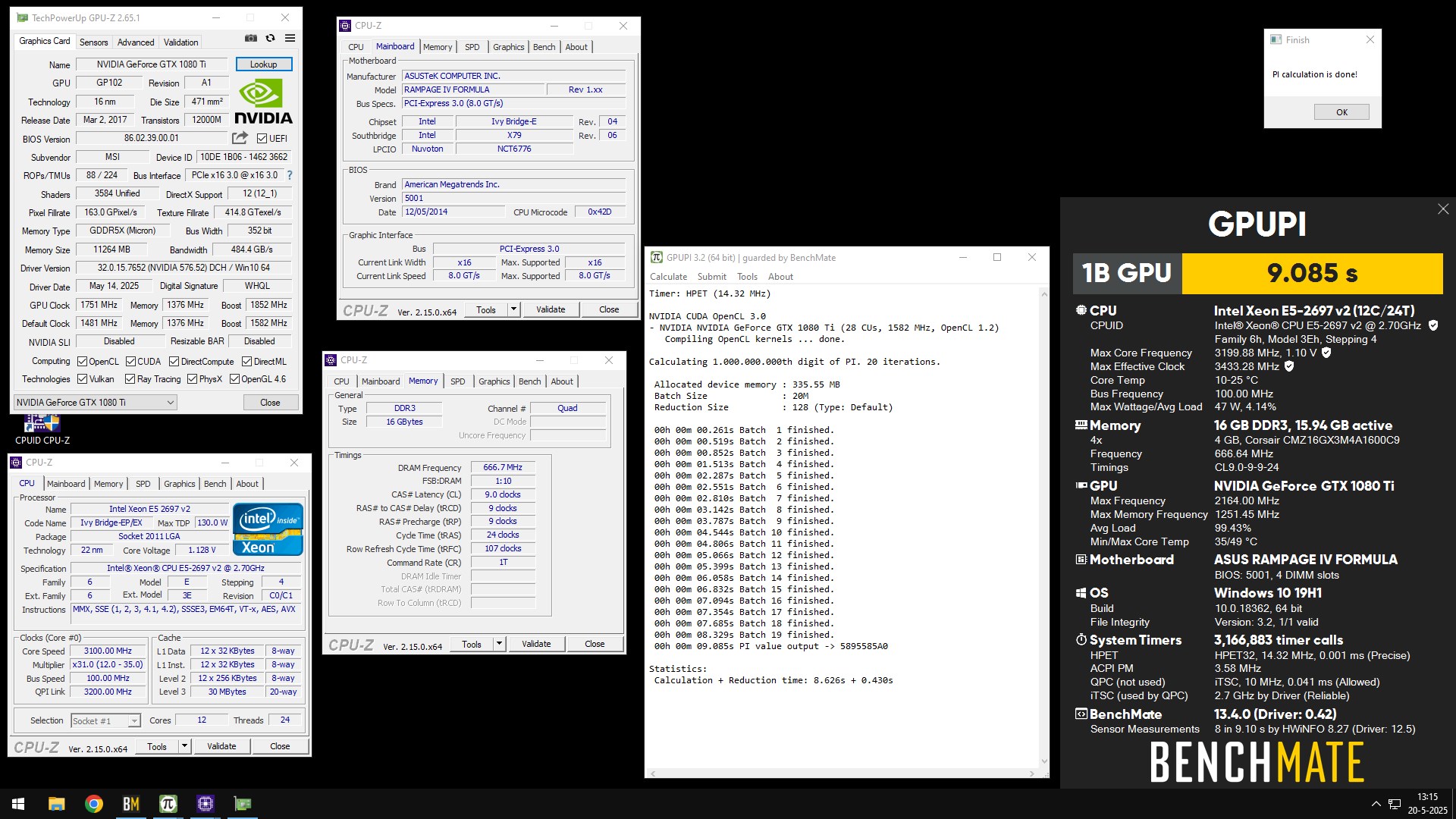Open Bench tab in CPU-Z Memory window
The width and height of the screenshot is (1456, 819).
click(529, 381)
